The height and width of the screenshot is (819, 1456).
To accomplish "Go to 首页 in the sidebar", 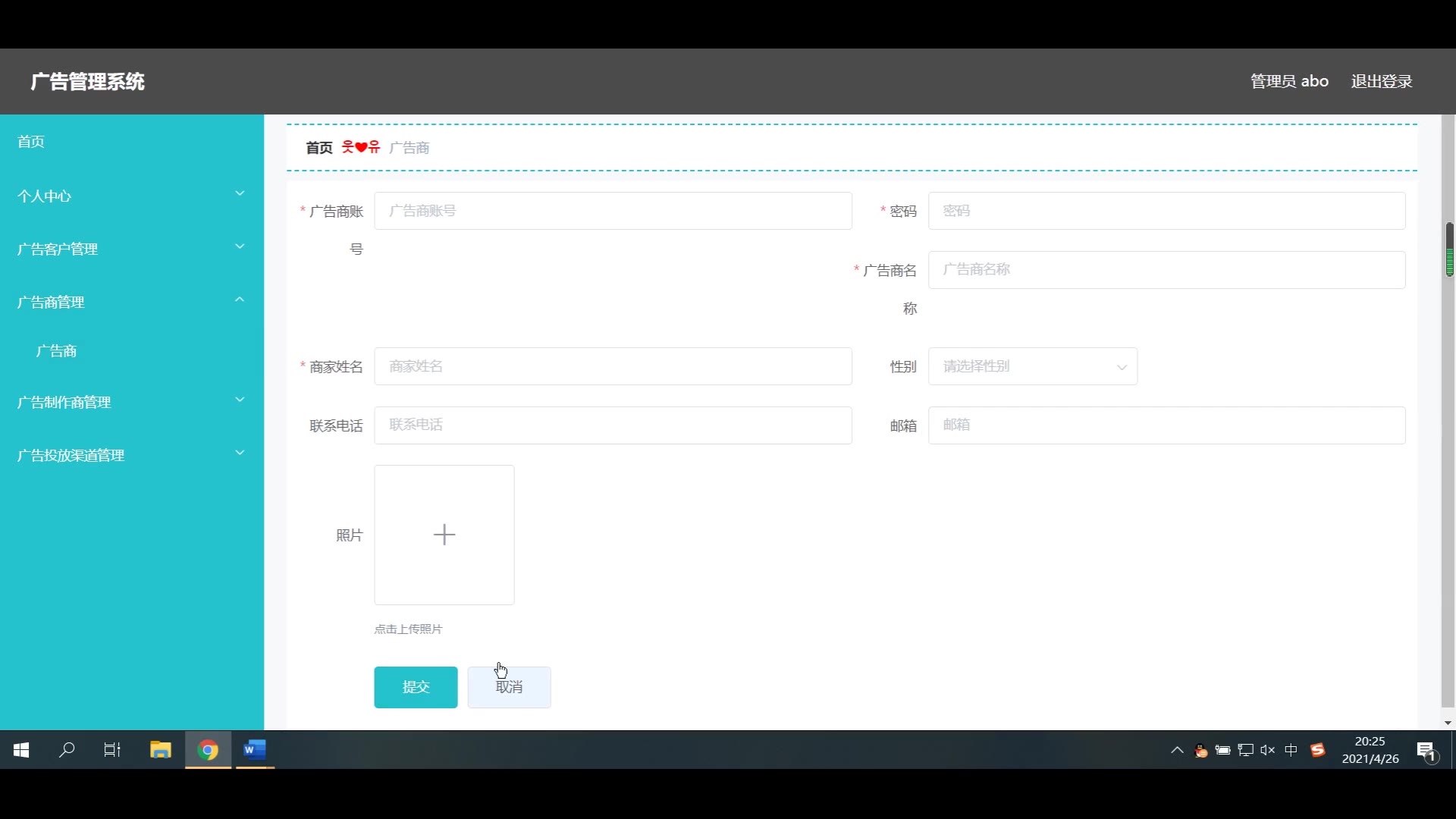I will coord(31,142).
